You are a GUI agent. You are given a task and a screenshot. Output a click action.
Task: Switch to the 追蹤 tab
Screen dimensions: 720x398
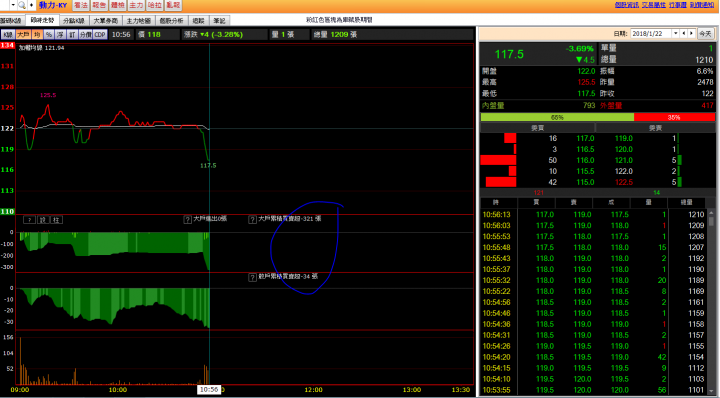[x=198, y=21]
